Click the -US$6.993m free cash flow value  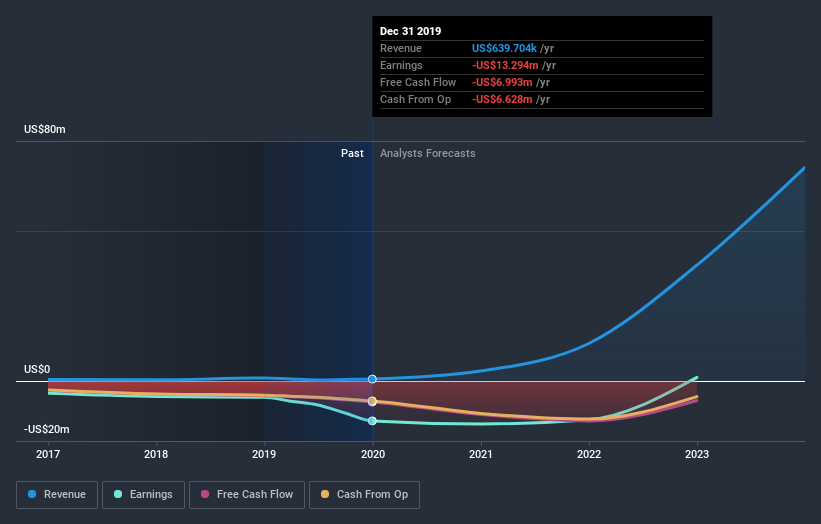502,82
